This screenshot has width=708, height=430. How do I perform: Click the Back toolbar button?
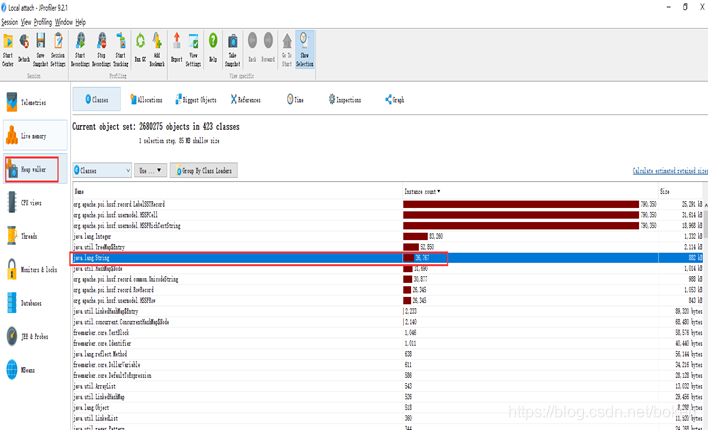252,47
